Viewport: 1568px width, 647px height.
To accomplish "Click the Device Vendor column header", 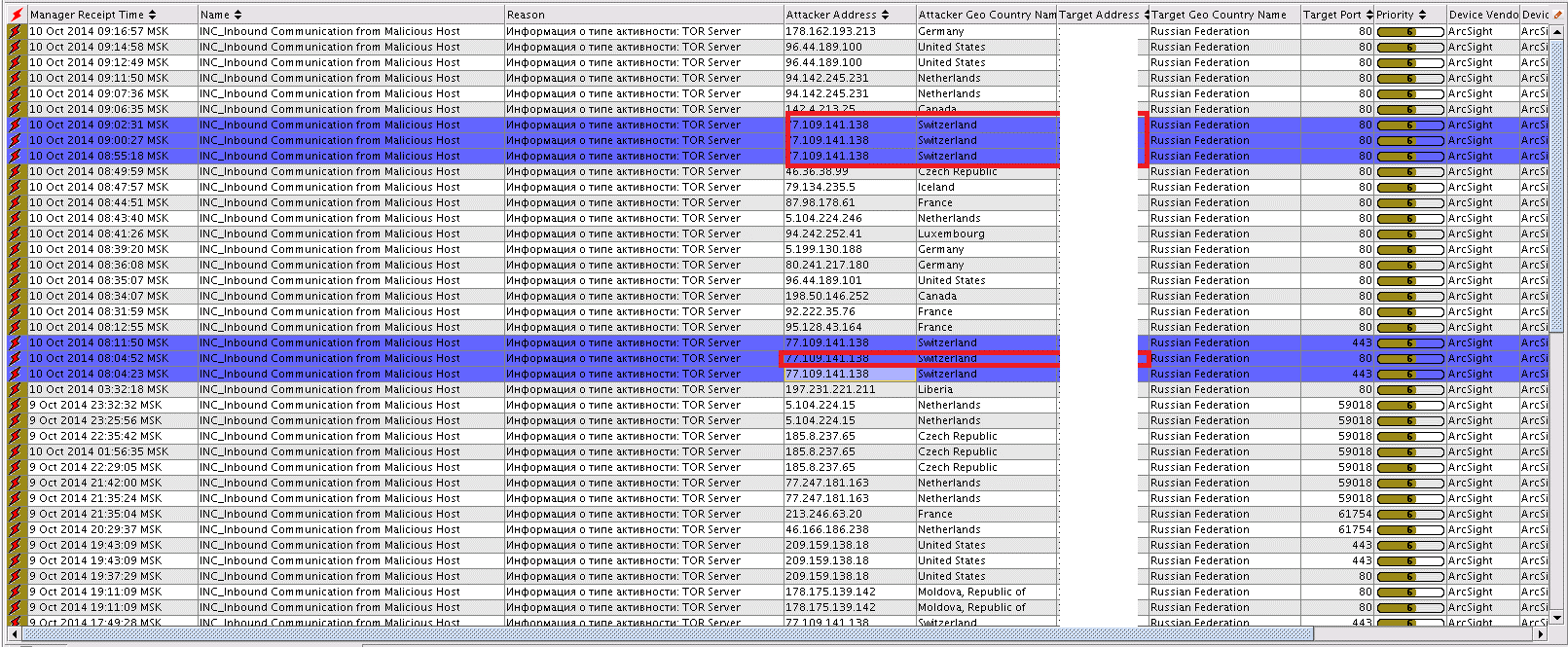I will (x=1482, y=15).
